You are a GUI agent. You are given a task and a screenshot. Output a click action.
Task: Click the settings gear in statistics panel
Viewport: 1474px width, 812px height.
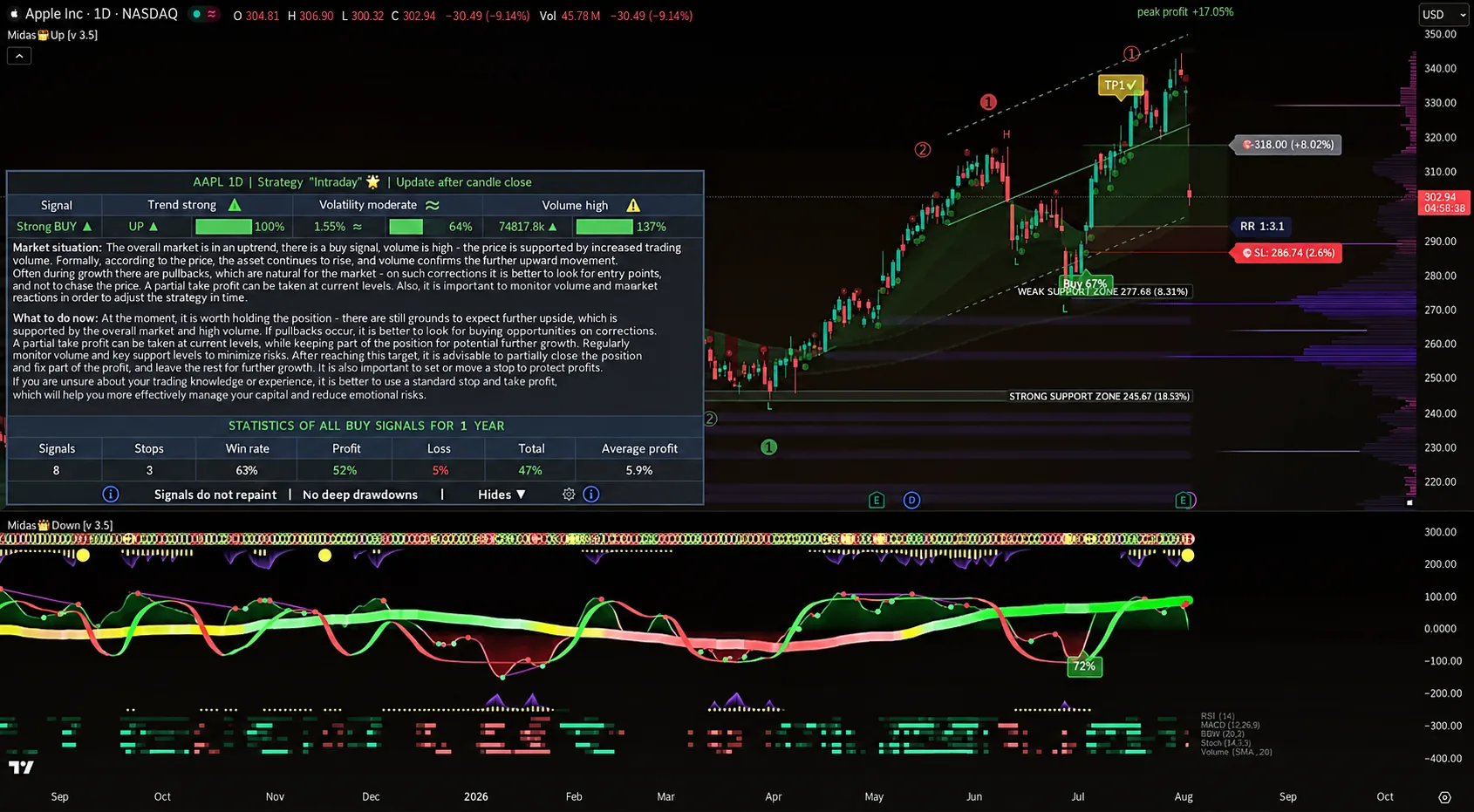pyautogui.click(x=569, y=495)
